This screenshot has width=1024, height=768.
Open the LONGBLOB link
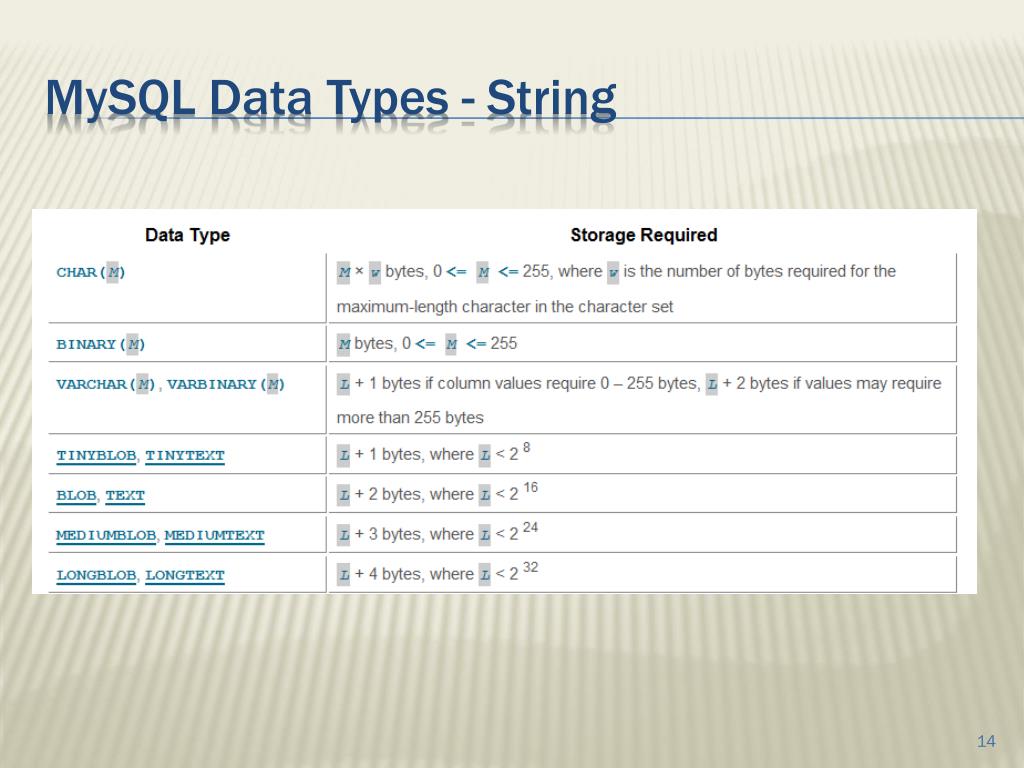click(x=96, y=575)
